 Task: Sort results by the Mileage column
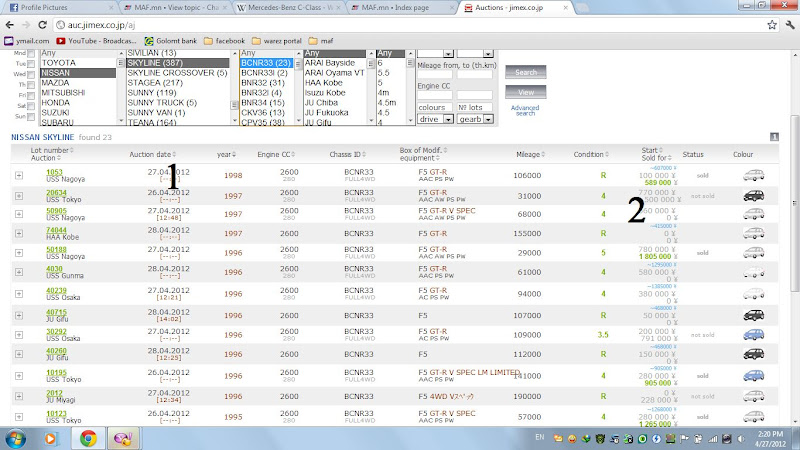coord(530,154)
